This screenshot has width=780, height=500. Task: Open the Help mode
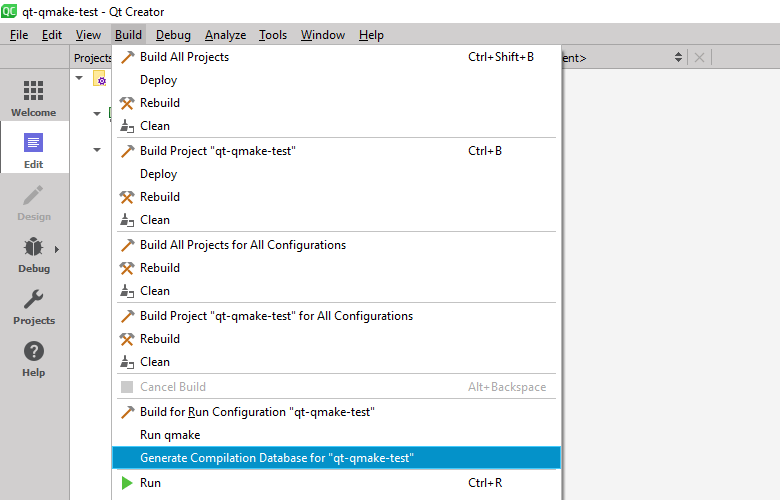33,358
